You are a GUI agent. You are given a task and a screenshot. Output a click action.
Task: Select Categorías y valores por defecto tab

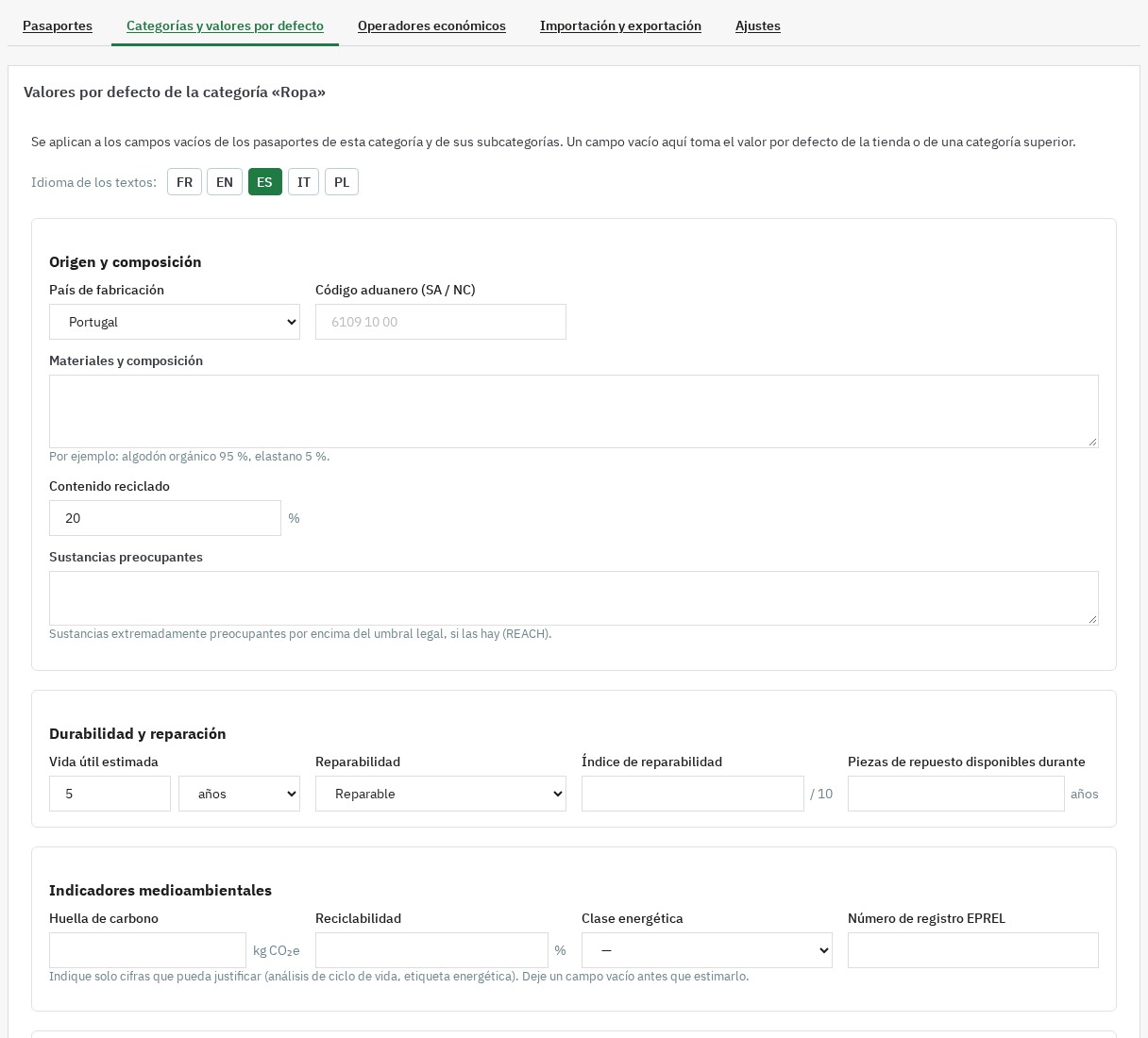tap(225, 25)
